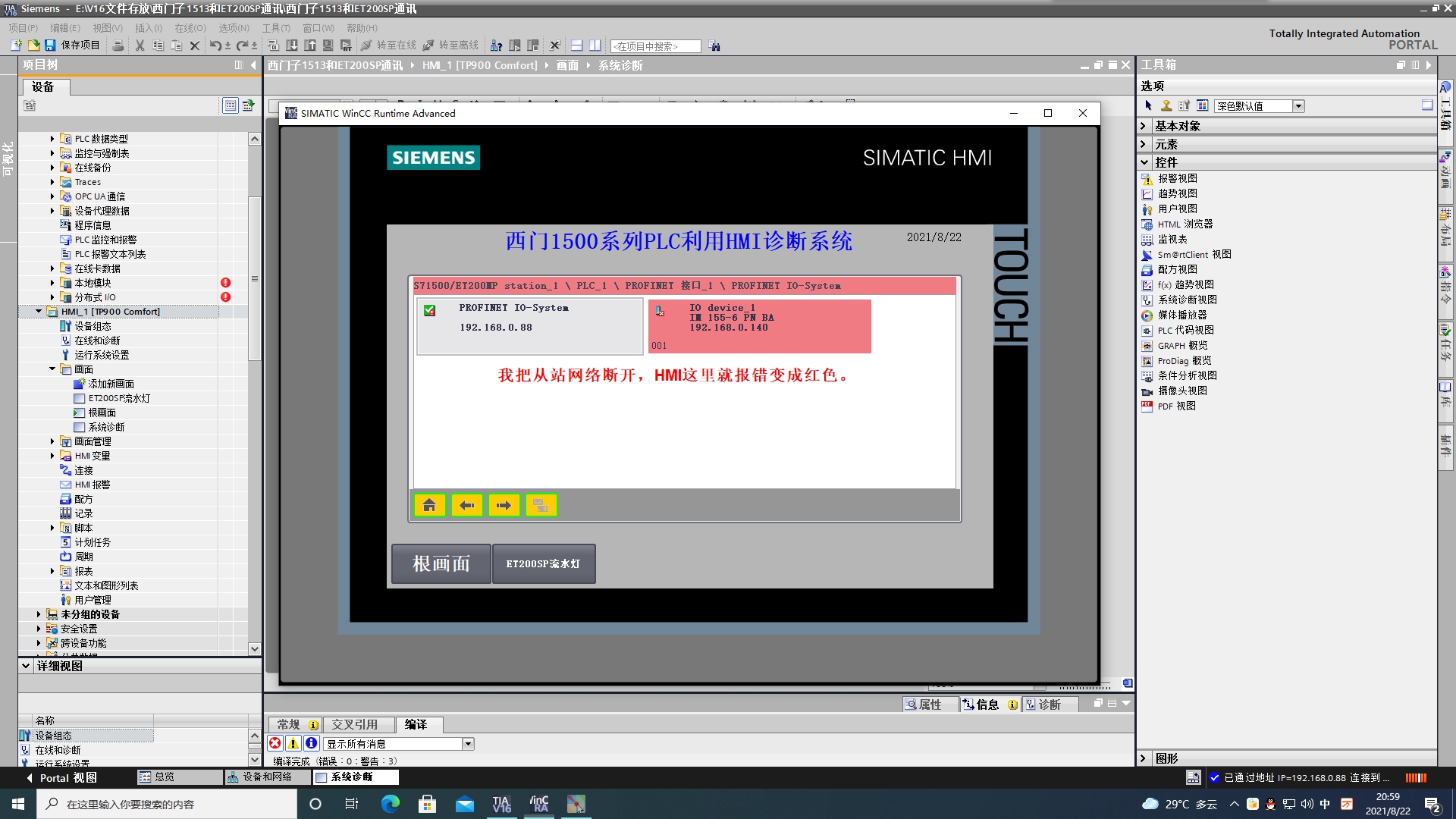Select the red IO device_1 entry
The image size is (1456, 819).
point(759,326)
